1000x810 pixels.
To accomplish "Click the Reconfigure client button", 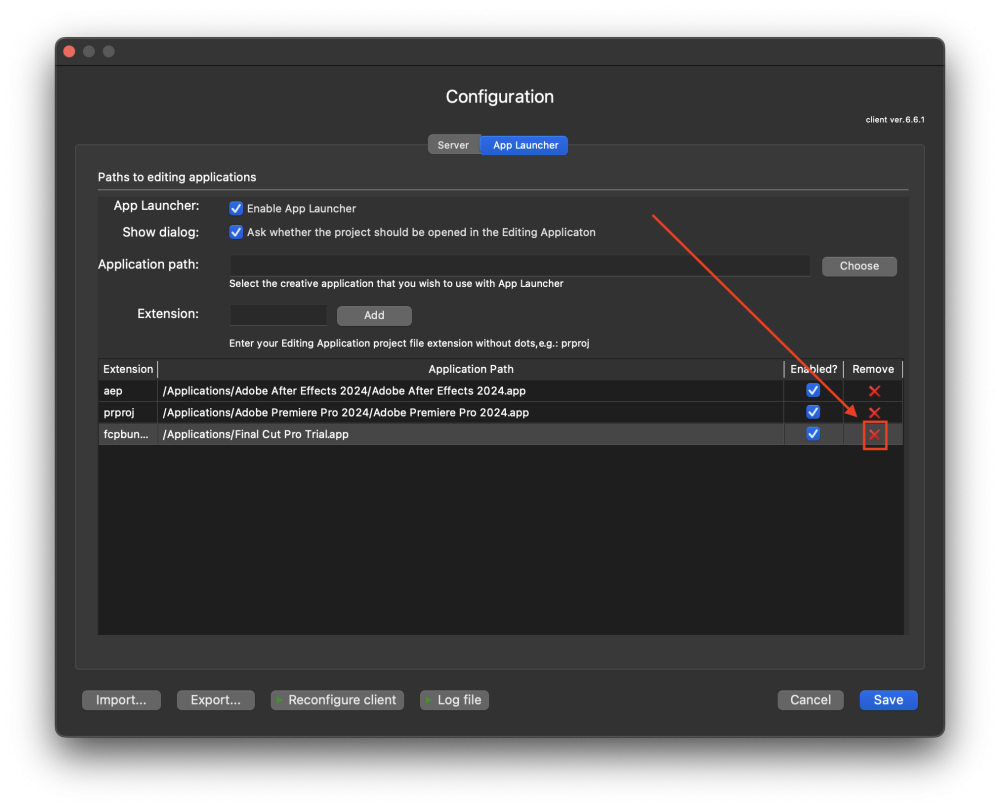I will pyautogui.click(x=337, y=700).
